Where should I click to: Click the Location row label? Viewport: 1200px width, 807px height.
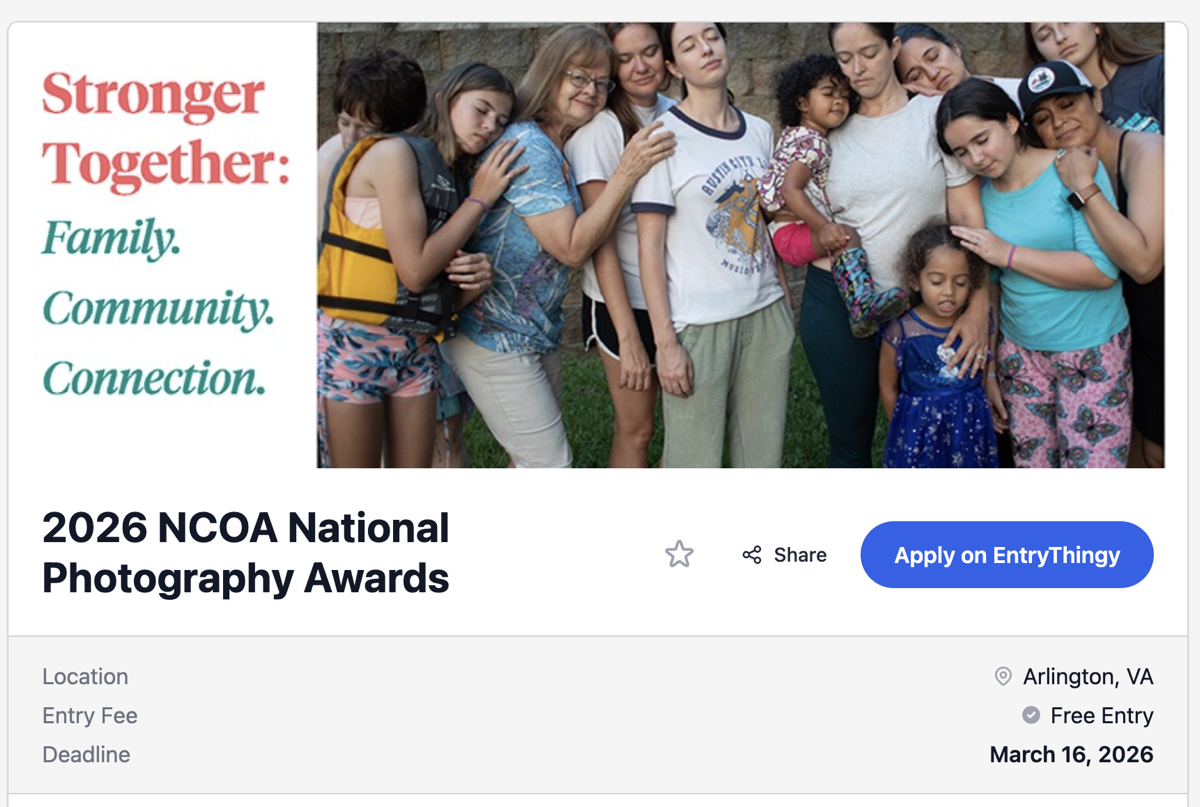[85, 677]
